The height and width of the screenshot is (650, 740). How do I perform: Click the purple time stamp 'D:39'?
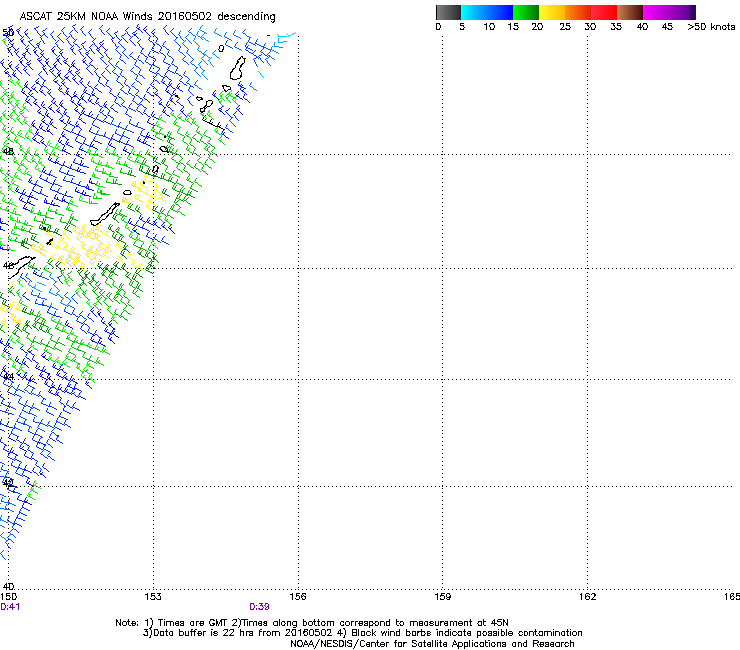260,607
